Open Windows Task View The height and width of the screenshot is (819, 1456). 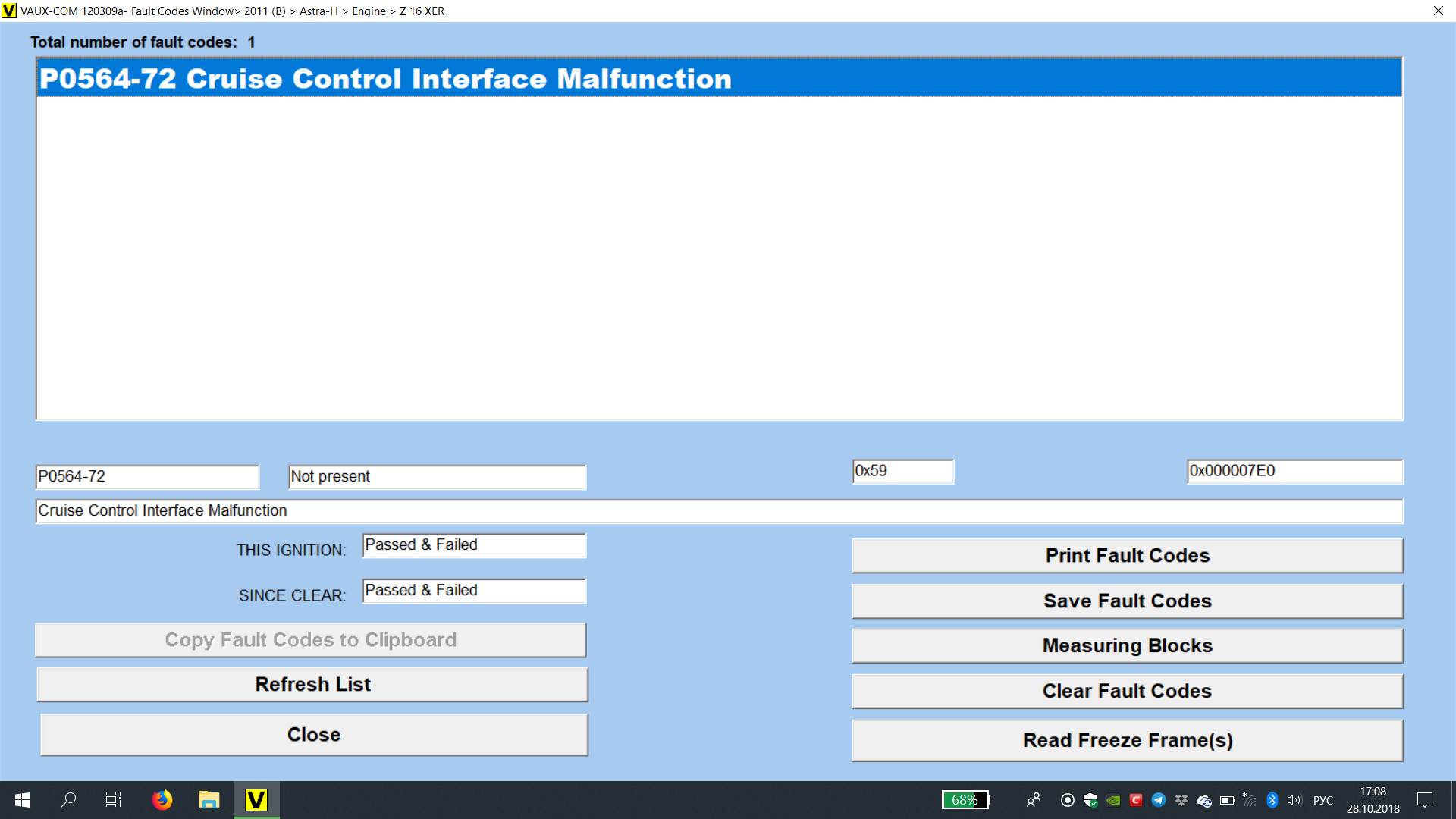tap(114, 800)
